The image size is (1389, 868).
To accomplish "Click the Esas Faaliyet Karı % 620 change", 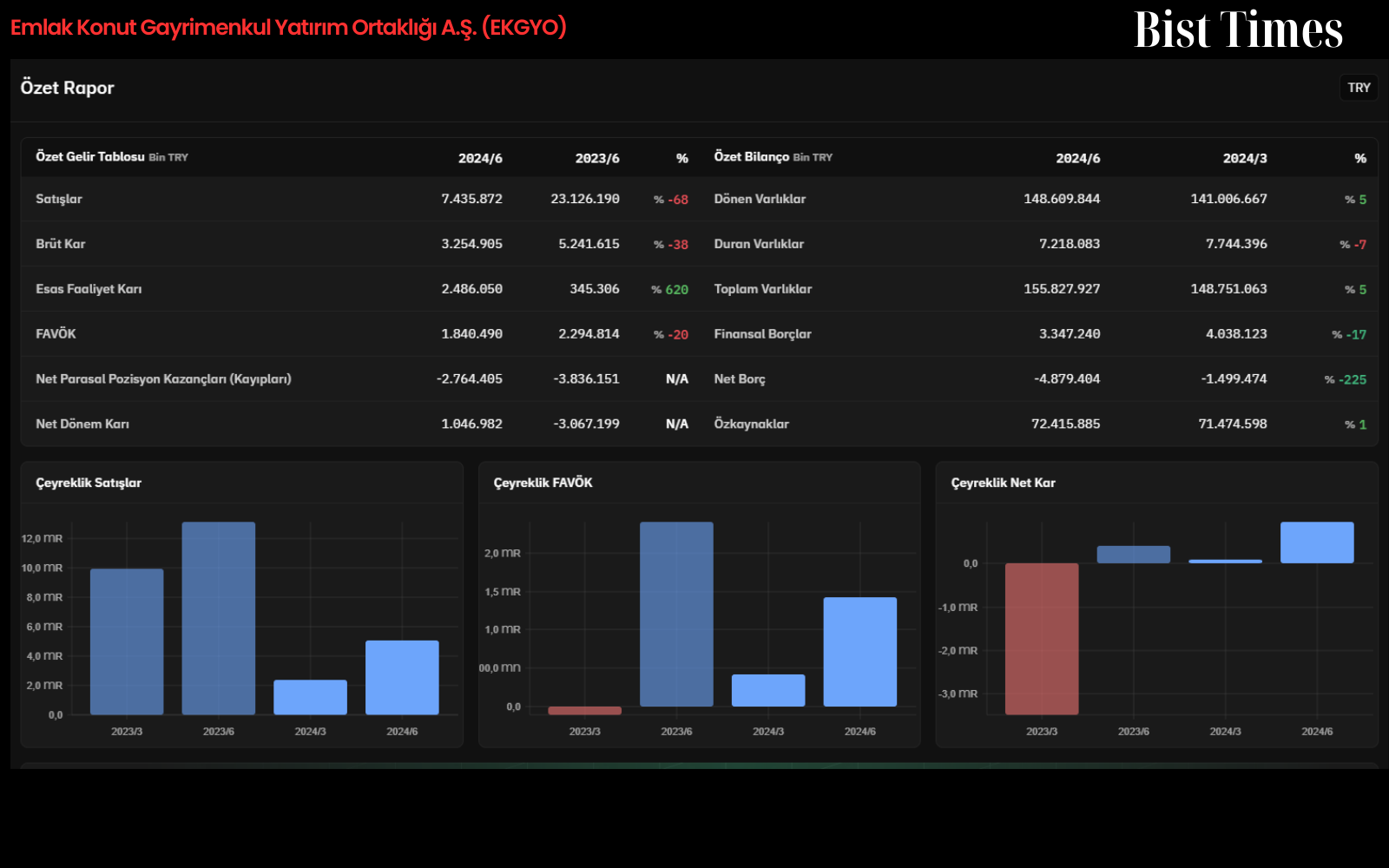I will click(x=669, y=290).
